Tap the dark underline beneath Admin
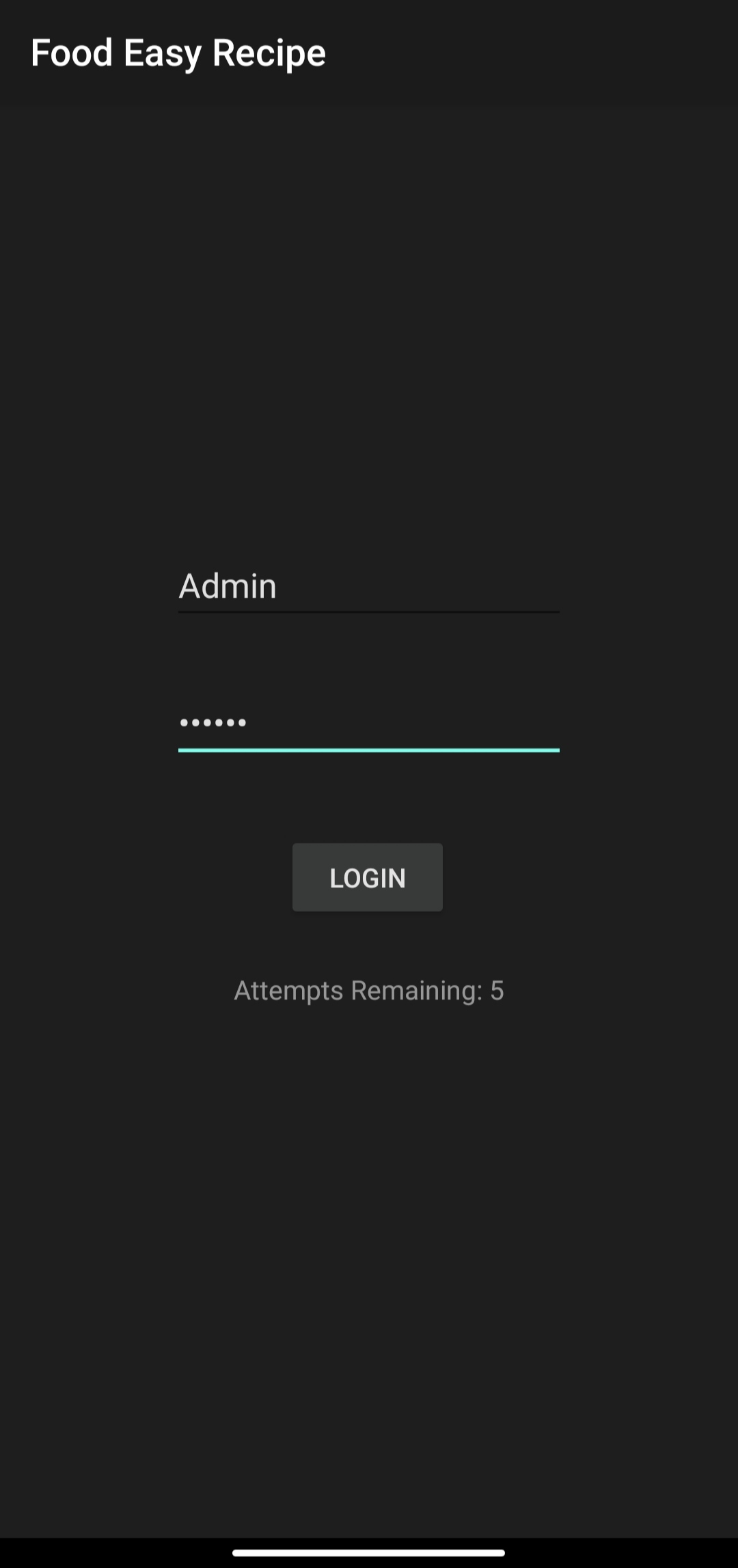738x1568 pixels. point(369,612)
